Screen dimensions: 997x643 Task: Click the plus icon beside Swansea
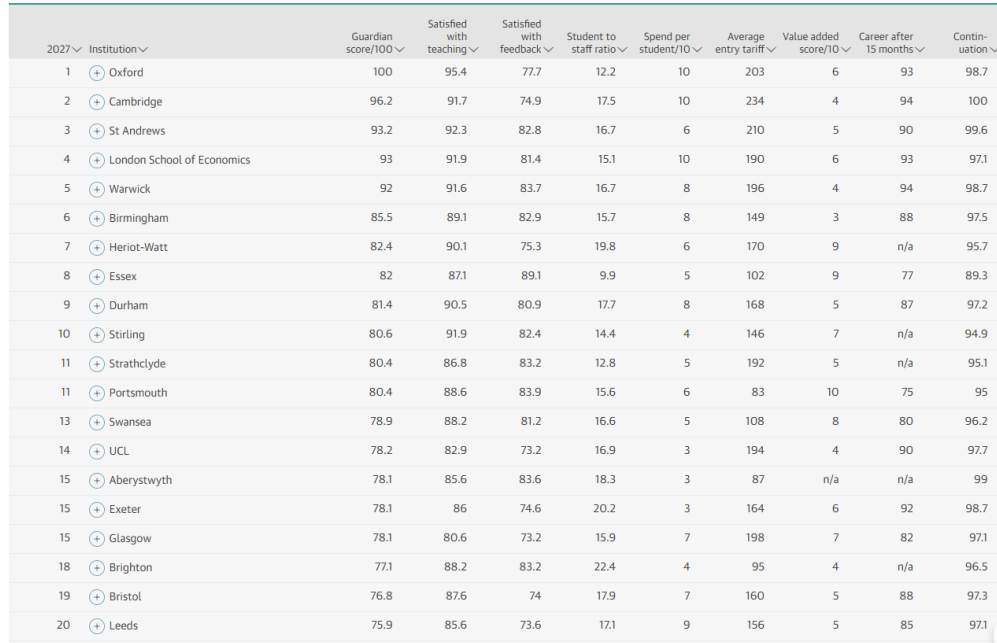pos(97,422)
